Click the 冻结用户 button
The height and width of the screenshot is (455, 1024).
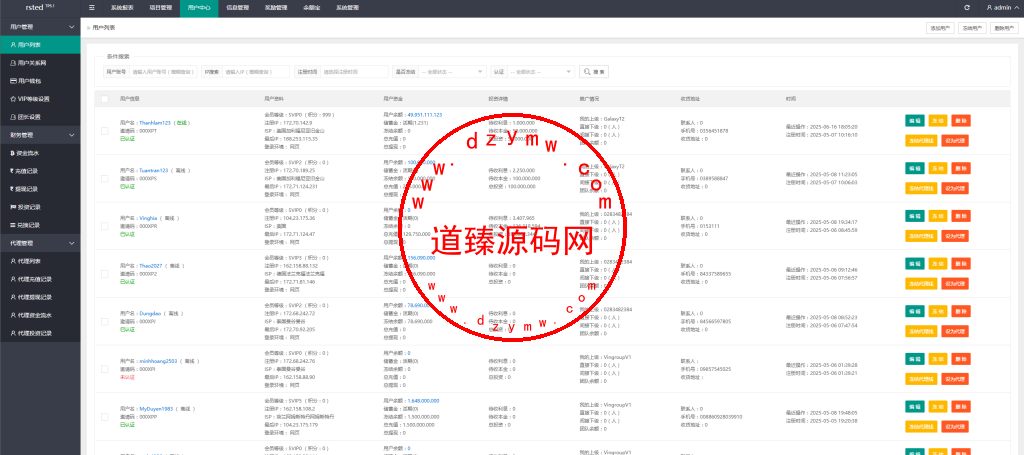[x=972, y=27]
